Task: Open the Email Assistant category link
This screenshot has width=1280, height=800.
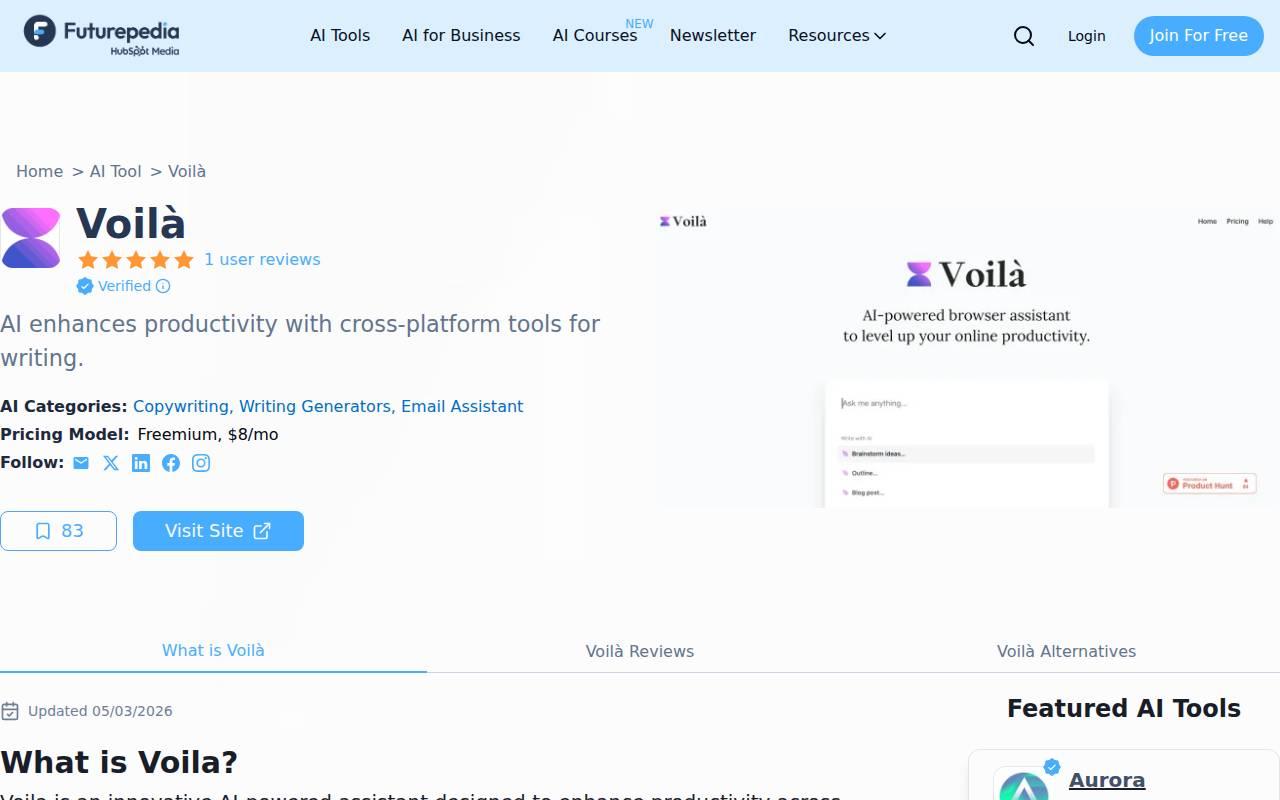Action: (x=462, y=407)
